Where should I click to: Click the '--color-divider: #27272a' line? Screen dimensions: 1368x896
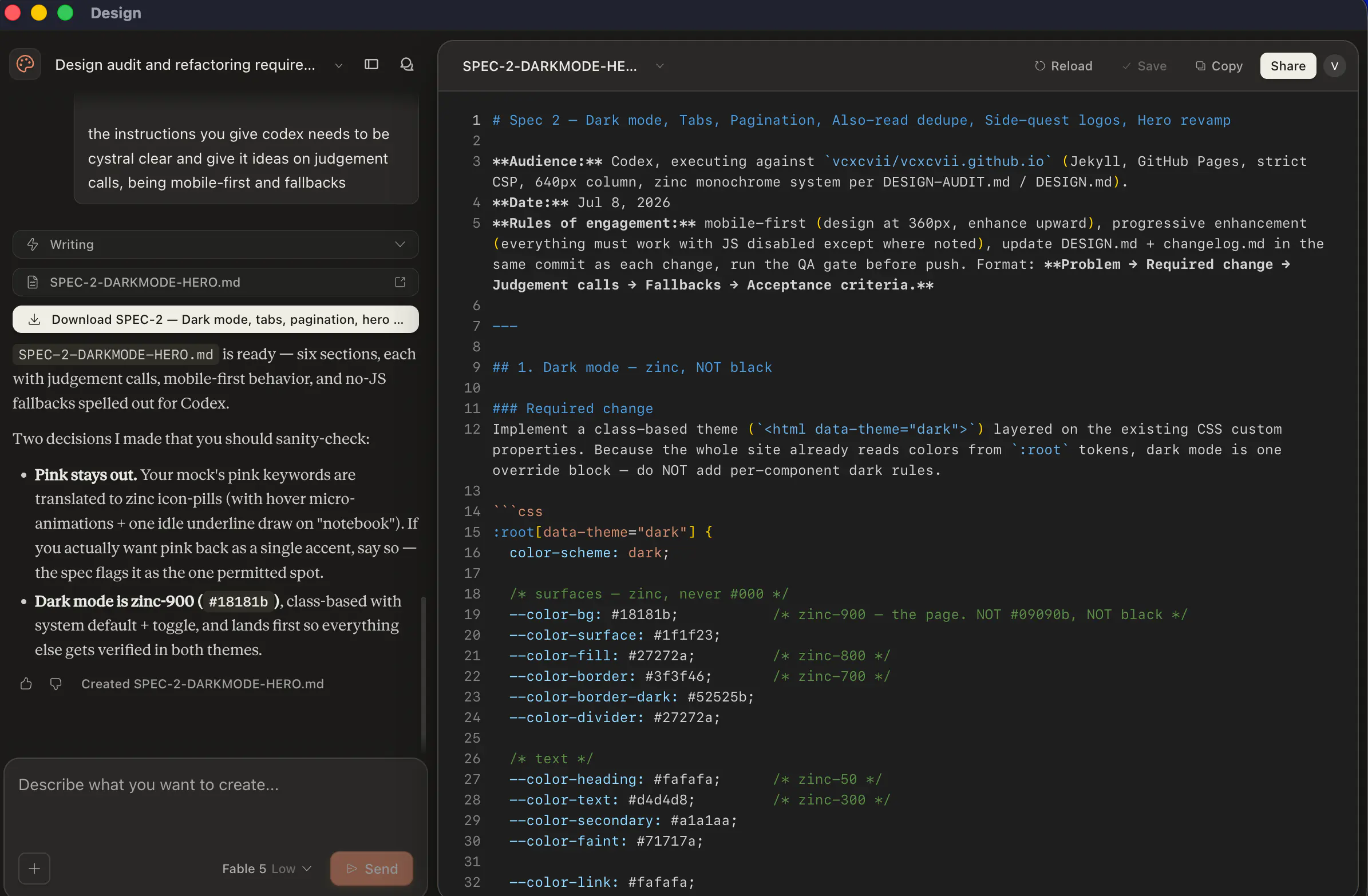[614, 718]
